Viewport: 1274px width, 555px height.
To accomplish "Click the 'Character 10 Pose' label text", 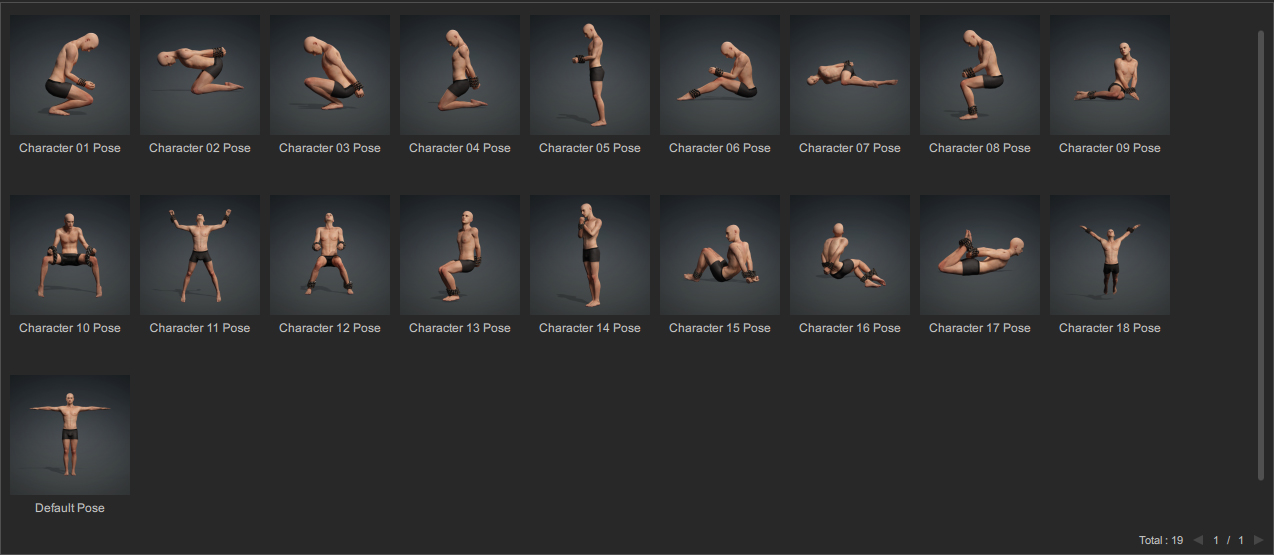I will pos(70,328).
